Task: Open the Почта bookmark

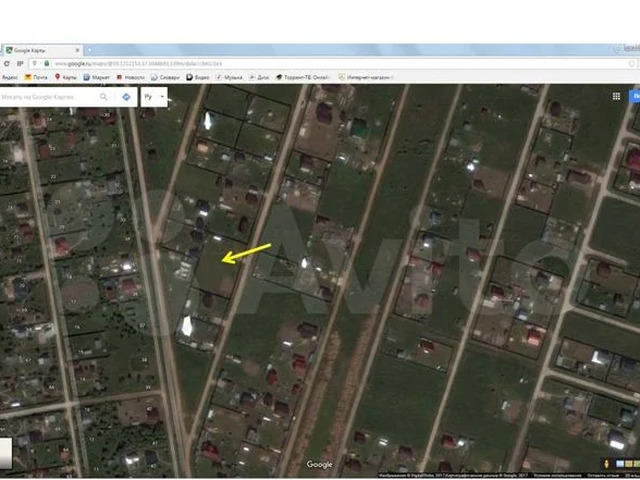Action: pyautogui.click(x=36, y=77)
